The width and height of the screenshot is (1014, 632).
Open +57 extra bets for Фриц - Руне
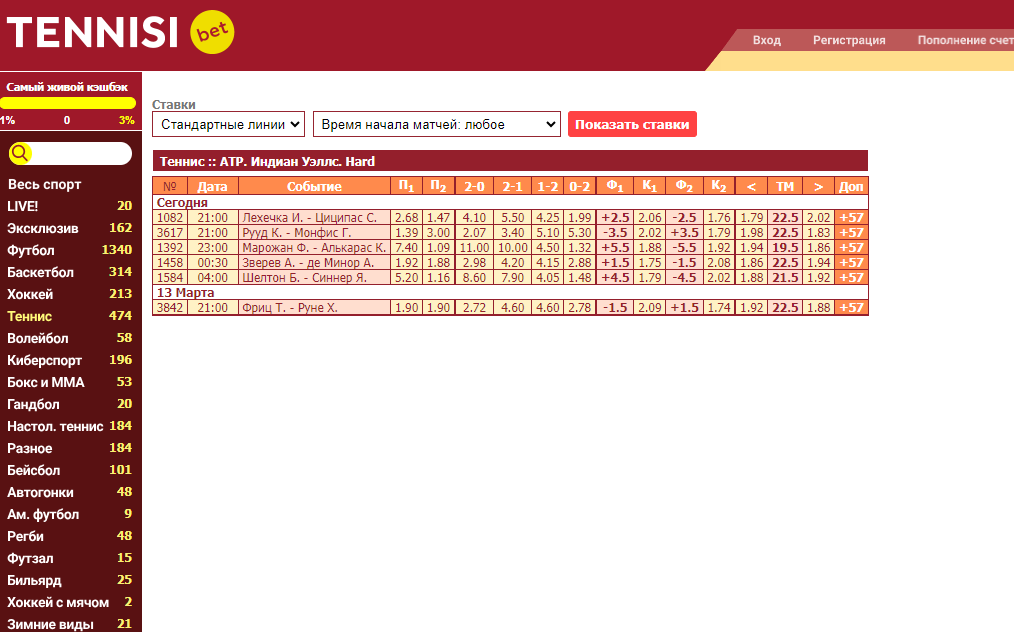[851, 307]
